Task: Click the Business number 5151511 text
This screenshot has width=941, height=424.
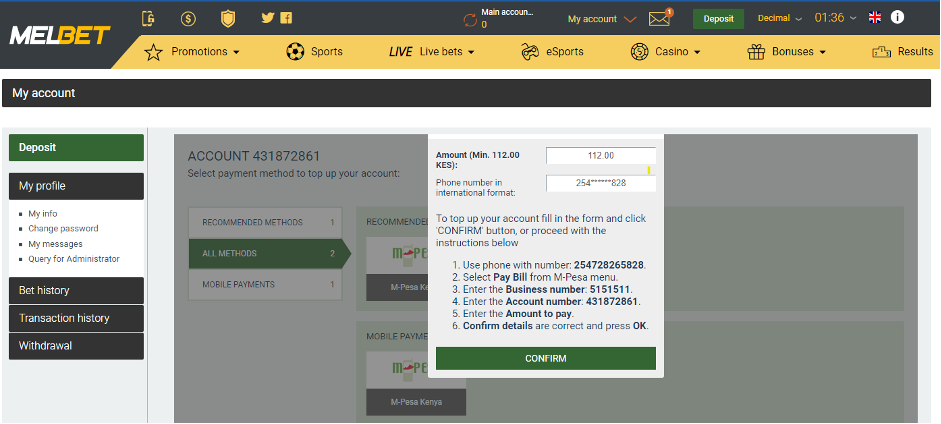Action: tap(568, 289)
